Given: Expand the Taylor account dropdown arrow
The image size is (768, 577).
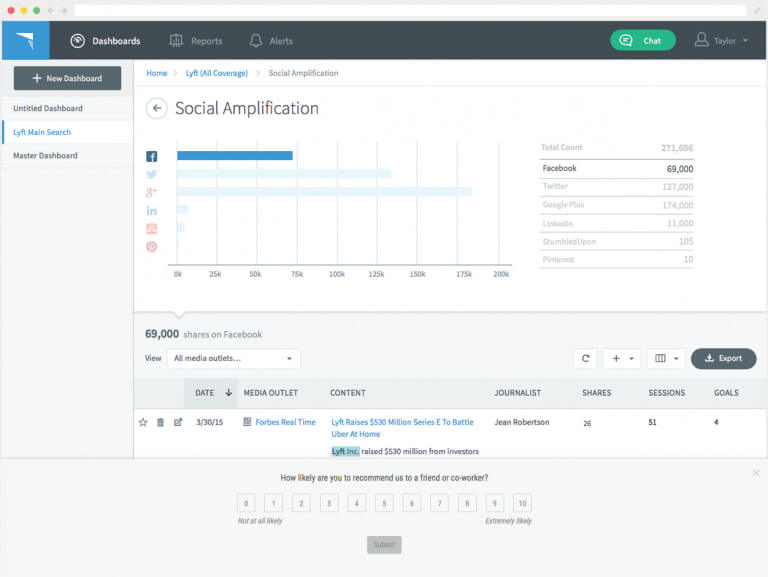Looking at the screenshot, I should coord(745,41).
